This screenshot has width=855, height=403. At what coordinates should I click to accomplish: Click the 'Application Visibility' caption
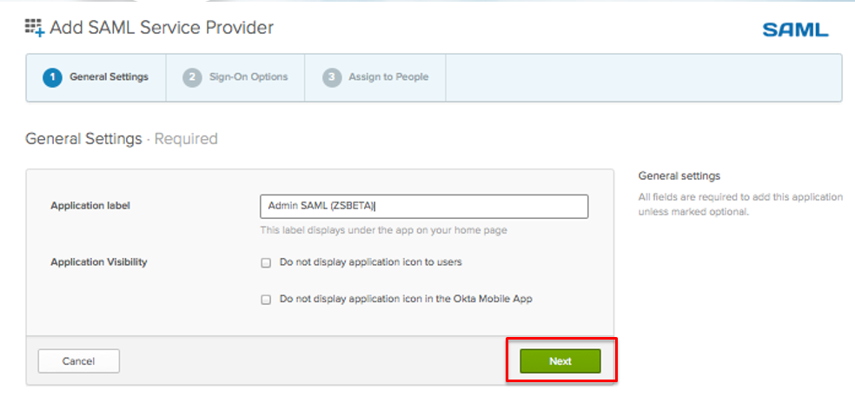coord(99,262)
